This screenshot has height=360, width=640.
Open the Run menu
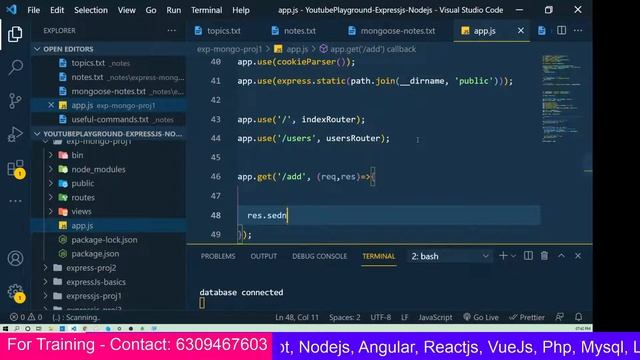pyautogui.click(x=173, y=10)
